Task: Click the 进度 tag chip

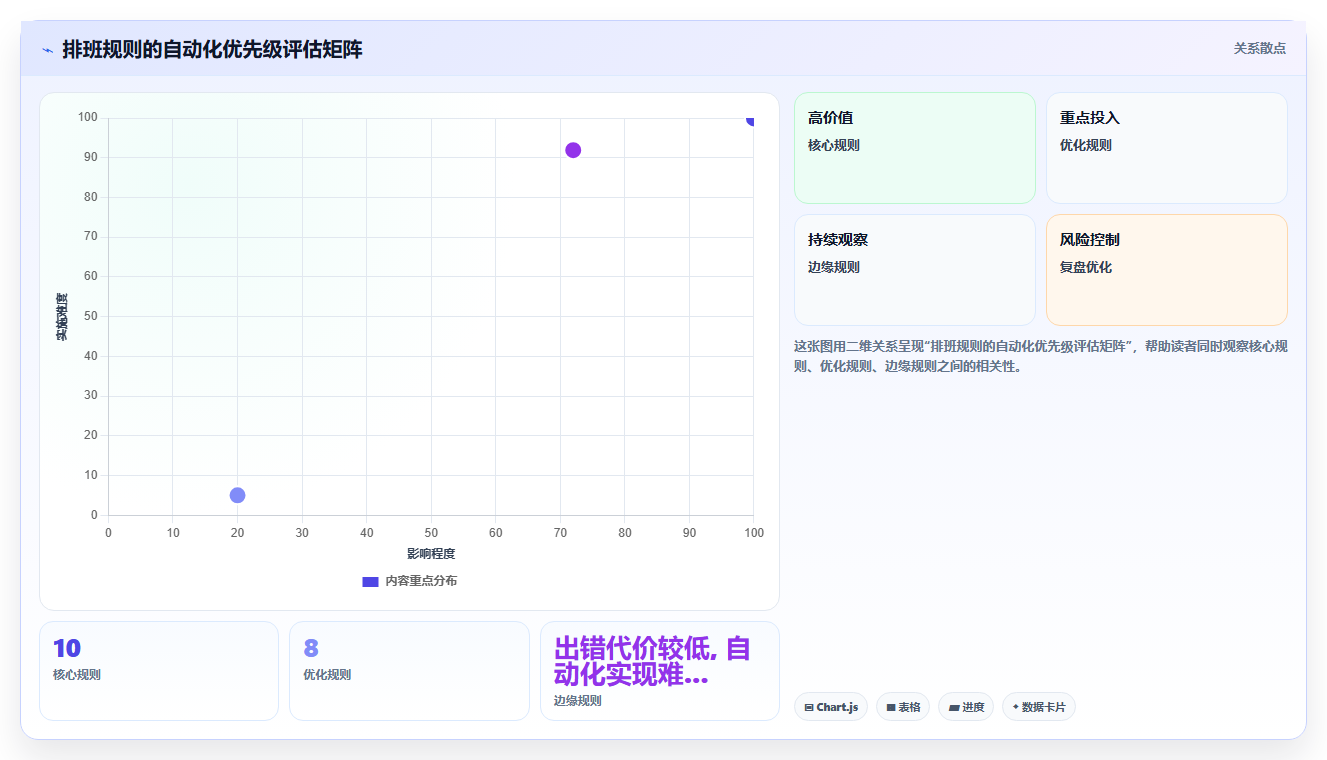Action: (x=966, y=707)
